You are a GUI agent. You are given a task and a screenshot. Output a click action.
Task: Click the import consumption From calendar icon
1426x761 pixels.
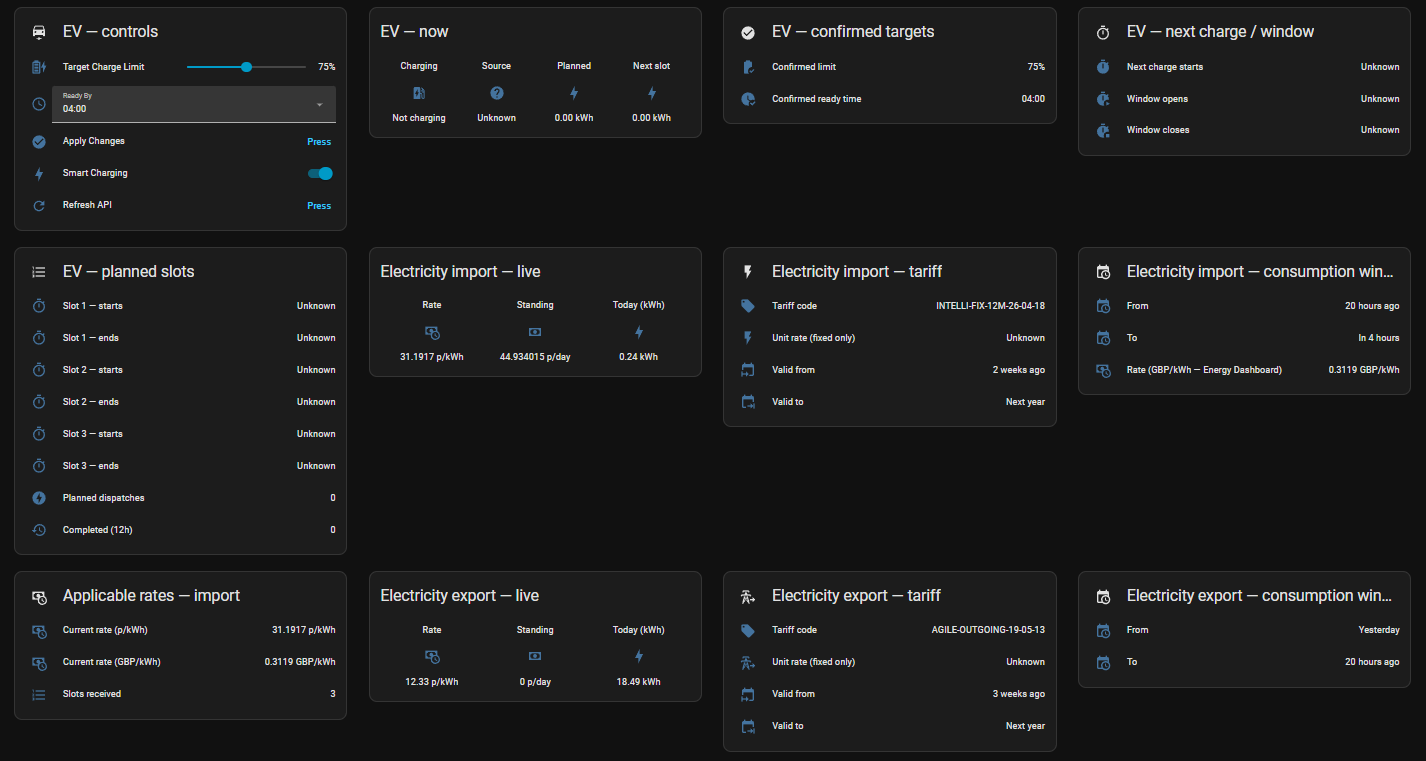click(x=1103, y=306)
